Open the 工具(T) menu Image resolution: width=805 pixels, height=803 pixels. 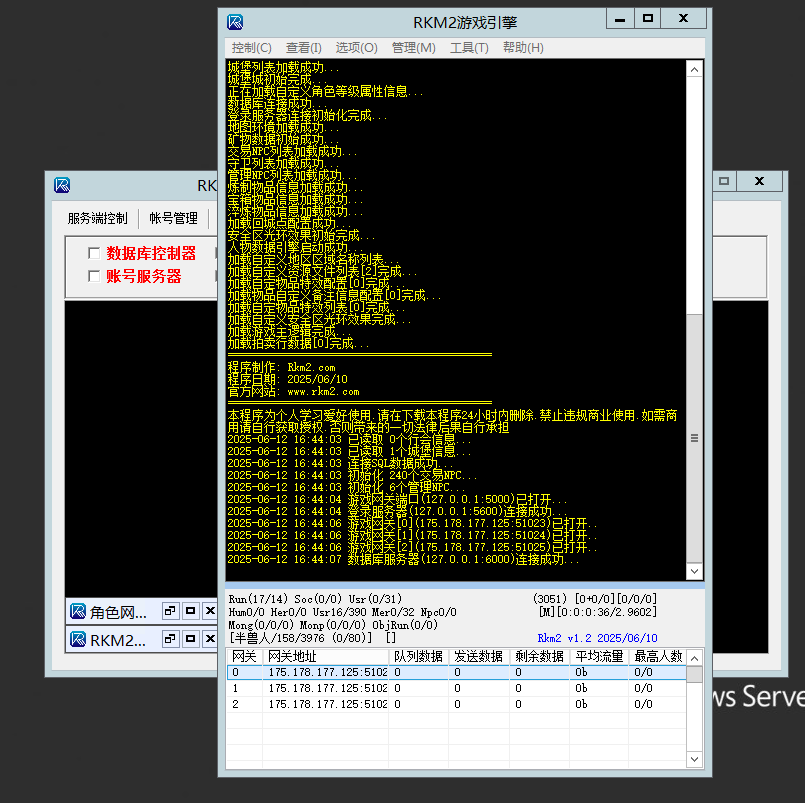pos(469,48)
